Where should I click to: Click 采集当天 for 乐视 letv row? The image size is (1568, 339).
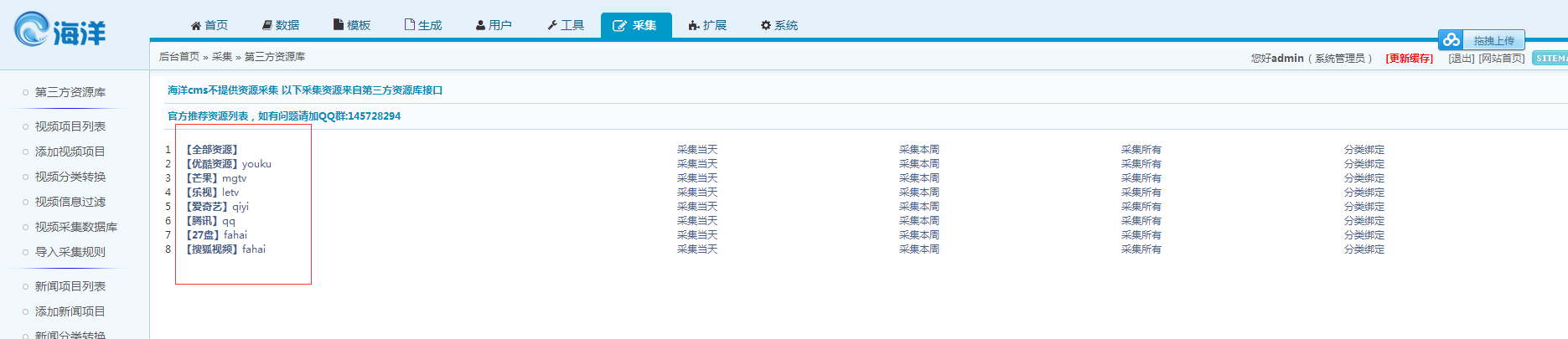click(697, 193)
